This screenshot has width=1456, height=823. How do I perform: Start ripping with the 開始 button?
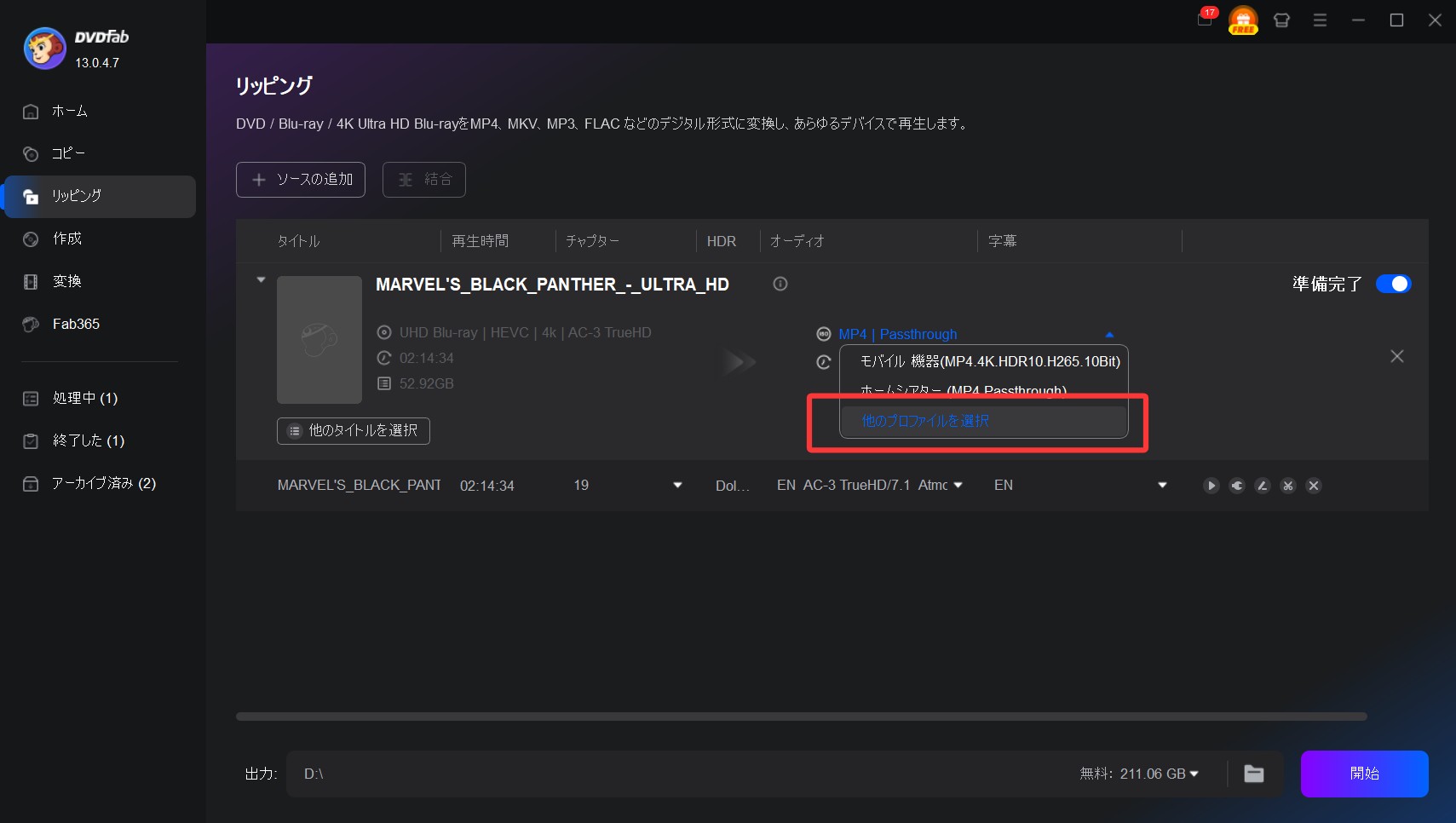click(x=1364, y=774)
